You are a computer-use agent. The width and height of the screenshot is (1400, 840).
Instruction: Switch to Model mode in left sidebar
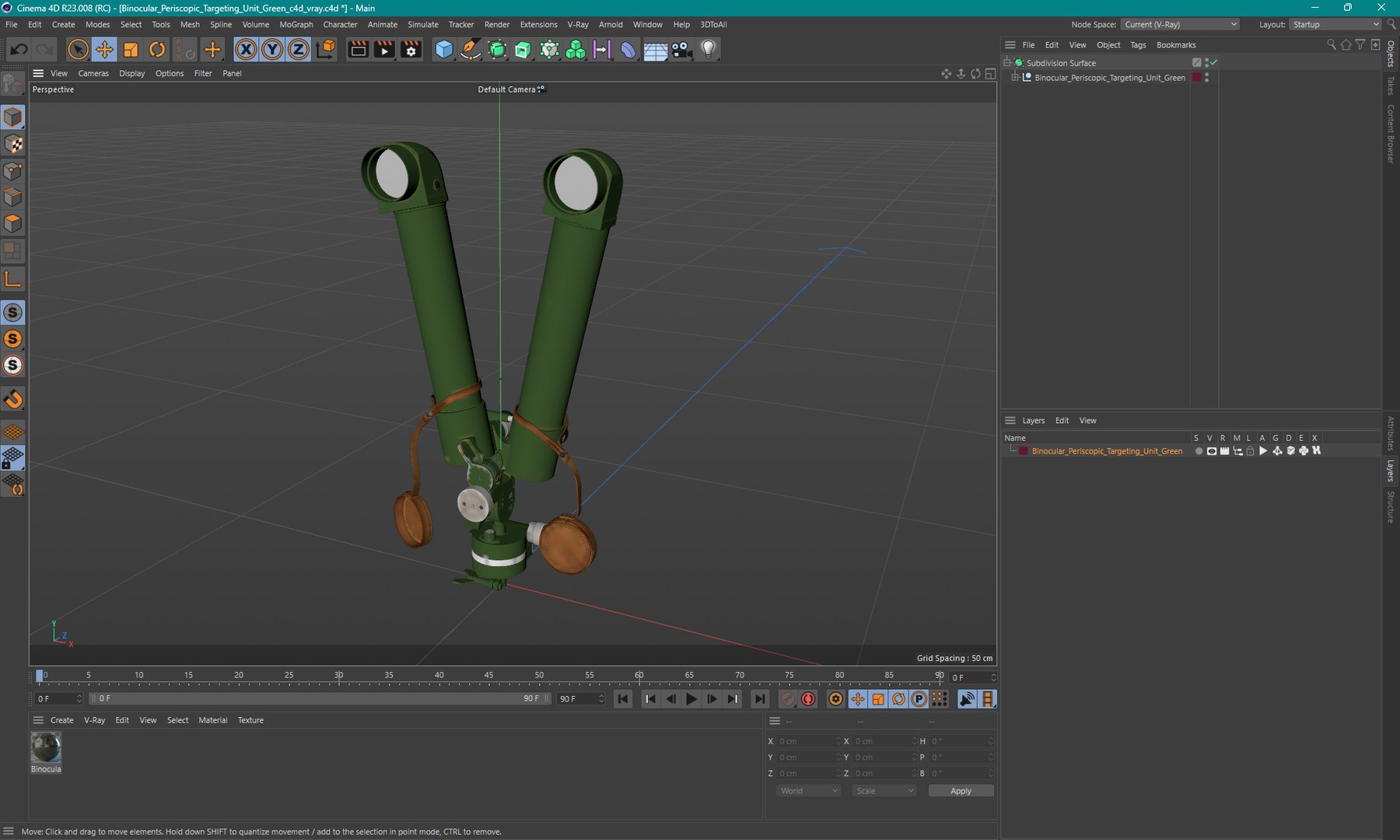point(13,117)
